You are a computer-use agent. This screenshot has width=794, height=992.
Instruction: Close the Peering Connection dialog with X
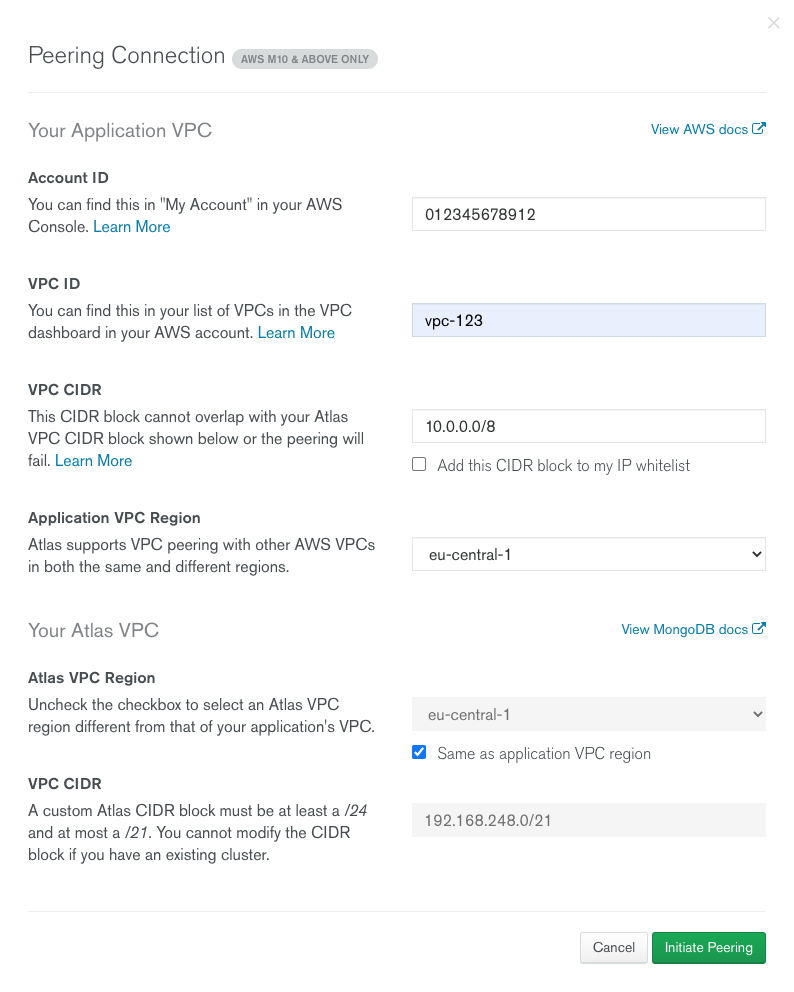coord(773,23)
